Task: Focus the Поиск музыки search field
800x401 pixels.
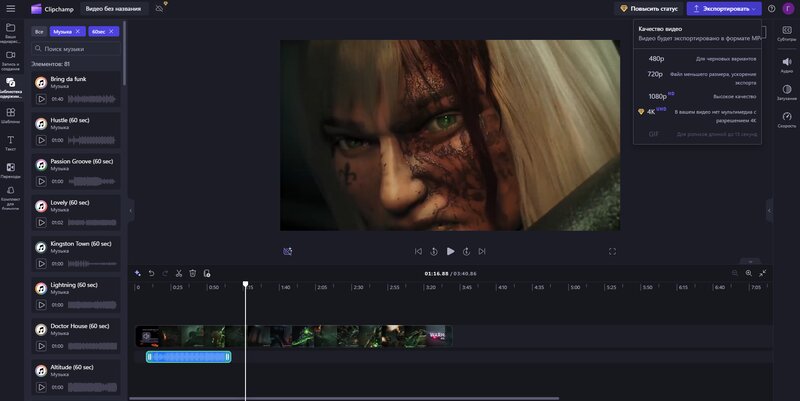Action: coord(77,48)
